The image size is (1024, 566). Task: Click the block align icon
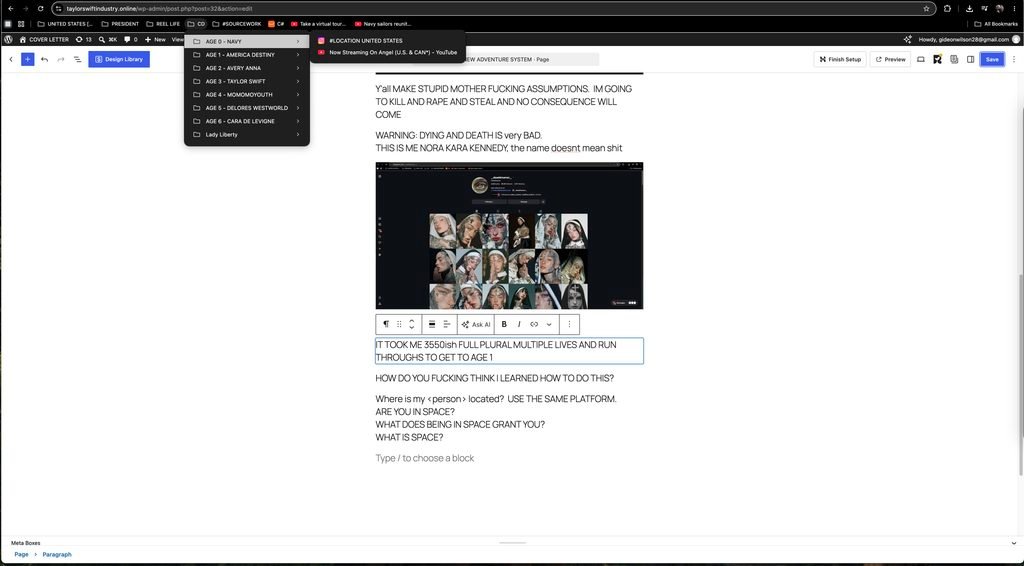coord(432,324)
